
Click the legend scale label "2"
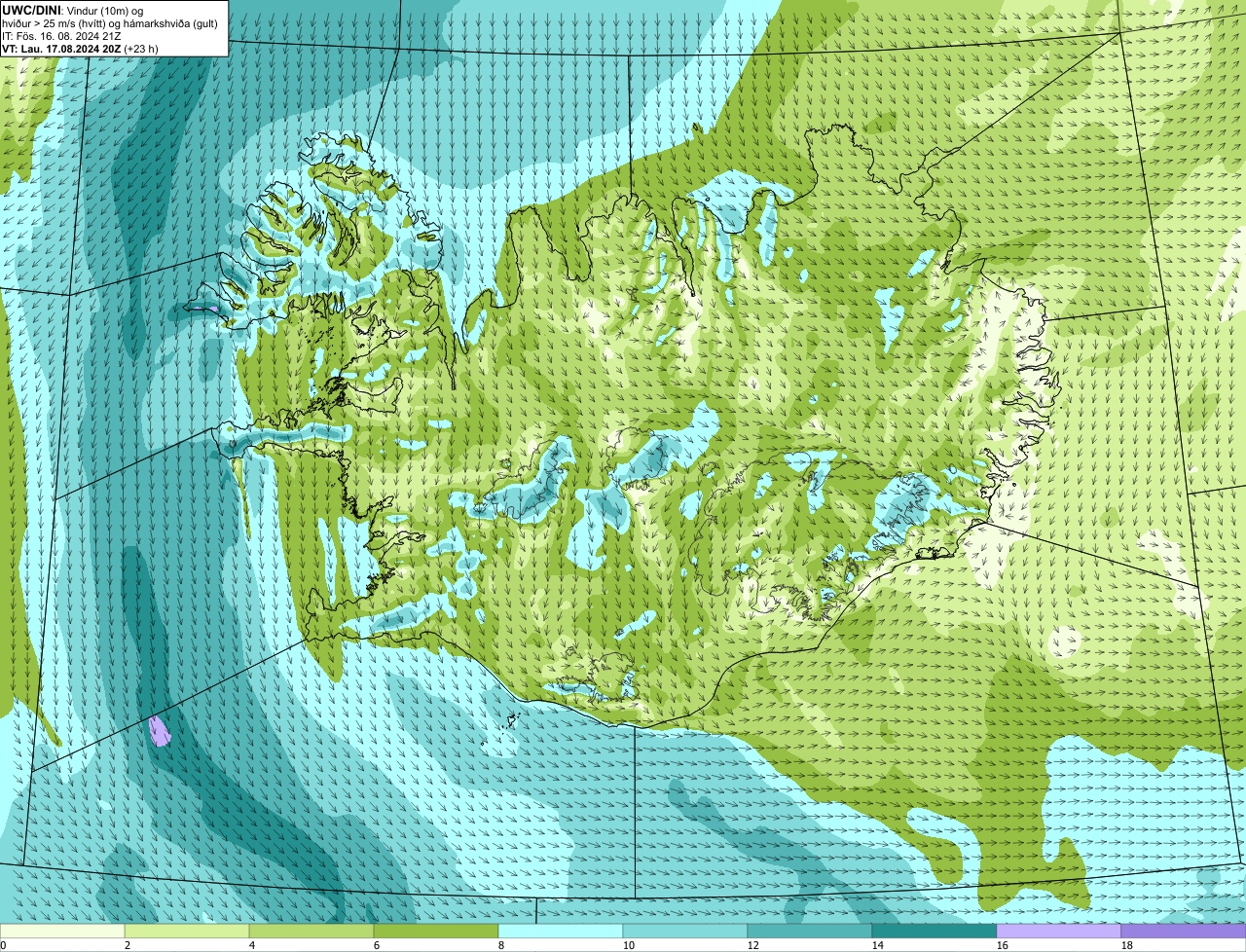128,945
